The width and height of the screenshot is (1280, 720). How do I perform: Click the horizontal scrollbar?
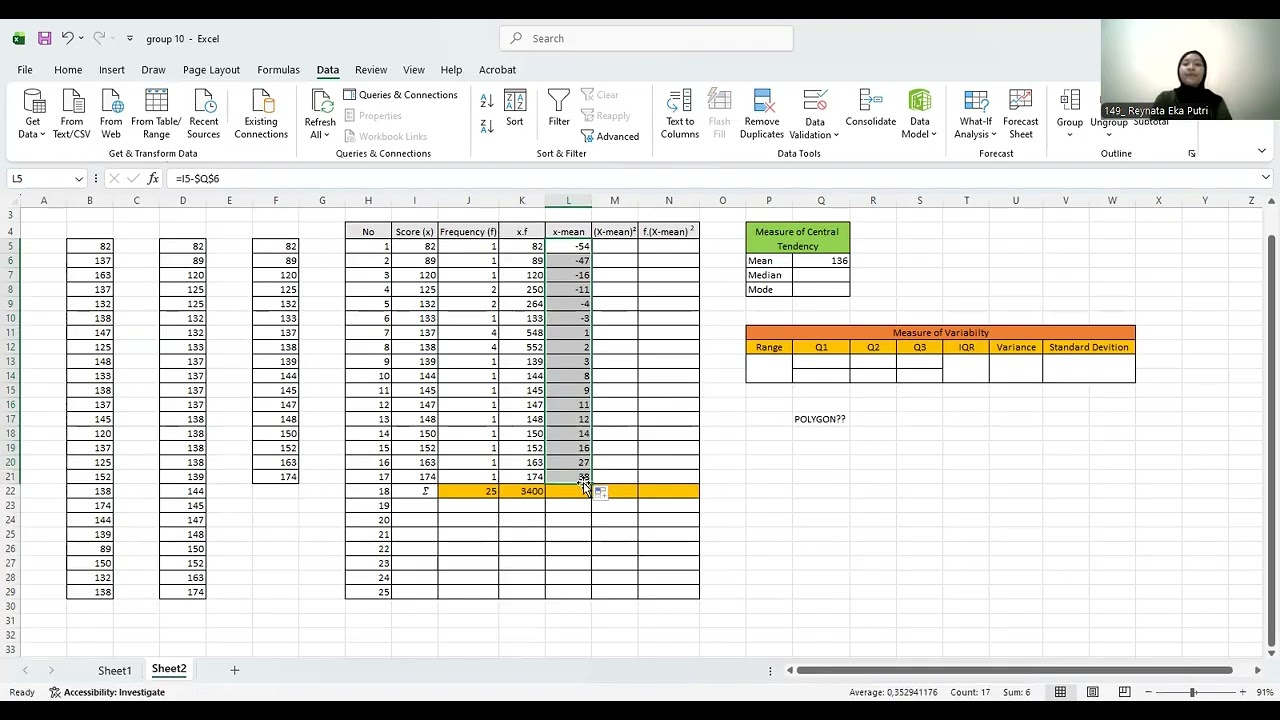(1015, 670)
